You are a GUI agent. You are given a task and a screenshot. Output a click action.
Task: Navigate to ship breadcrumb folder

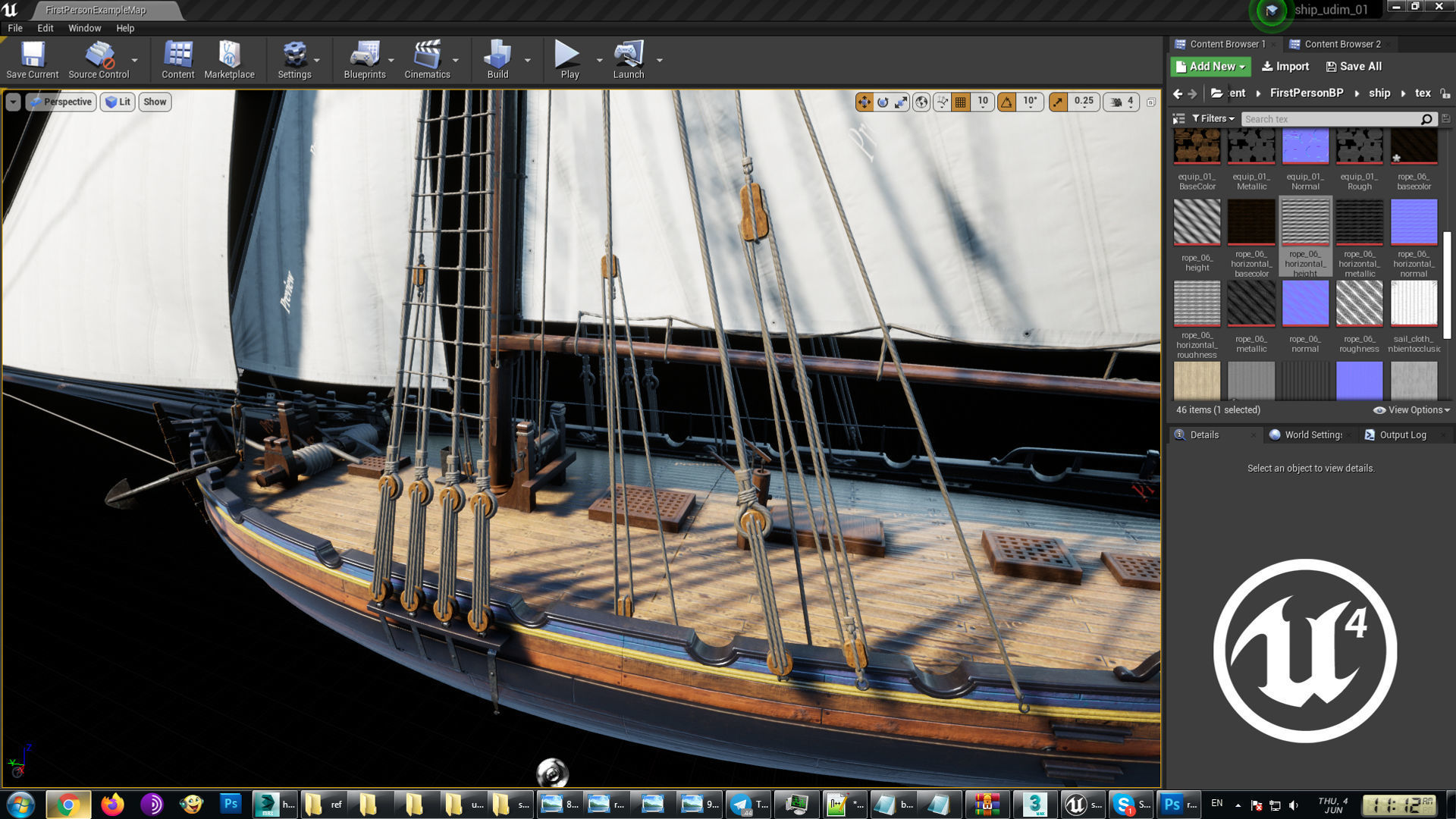pyautogui.click(x=1379, y=93)
